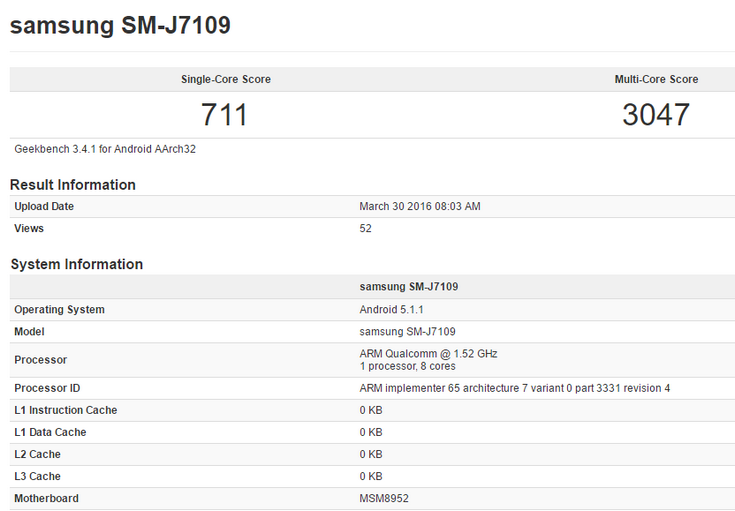Click the Result Information heading

[x=73, y=185]
